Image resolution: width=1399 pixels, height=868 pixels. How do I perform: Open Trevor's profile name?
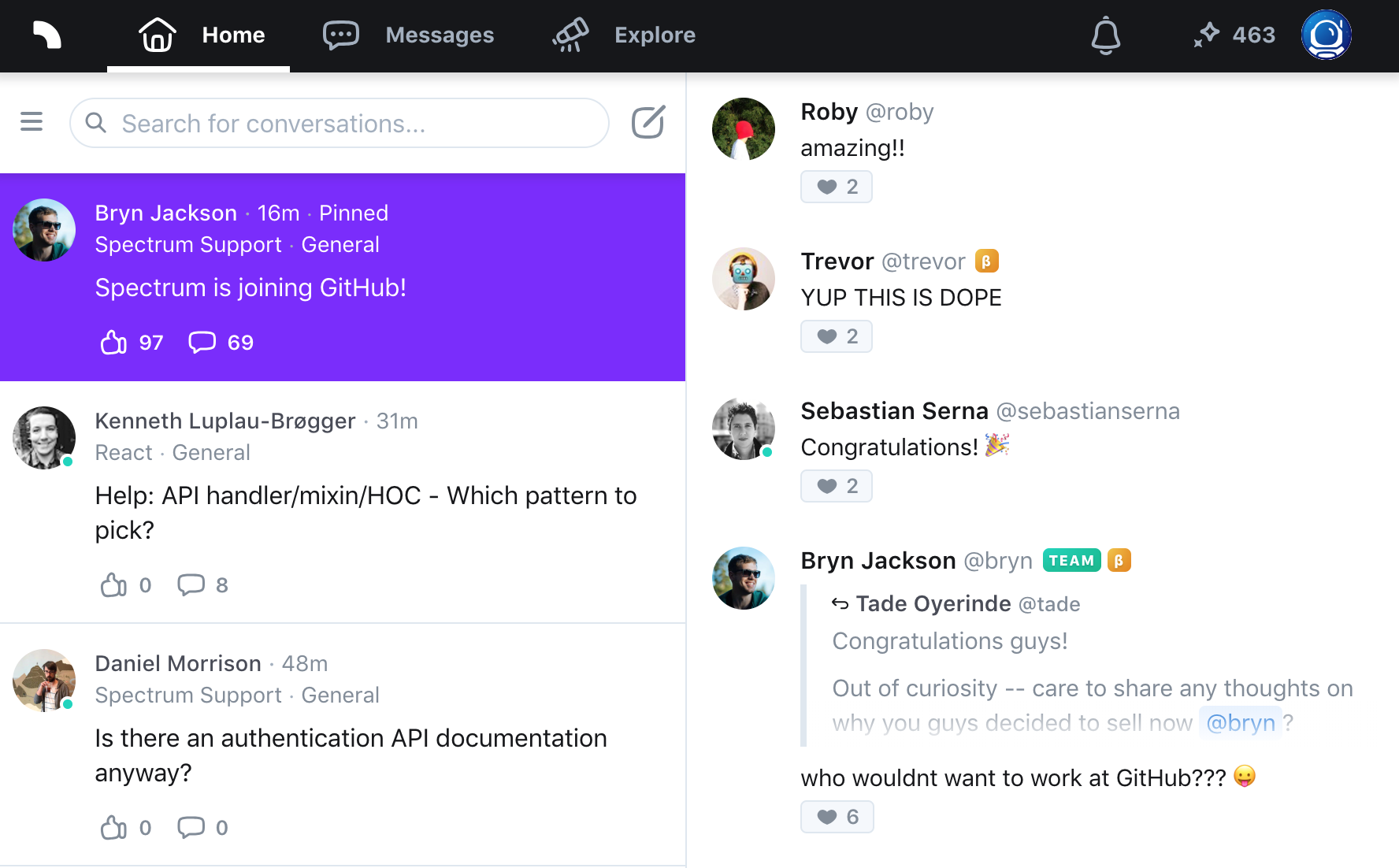point(837,262)
